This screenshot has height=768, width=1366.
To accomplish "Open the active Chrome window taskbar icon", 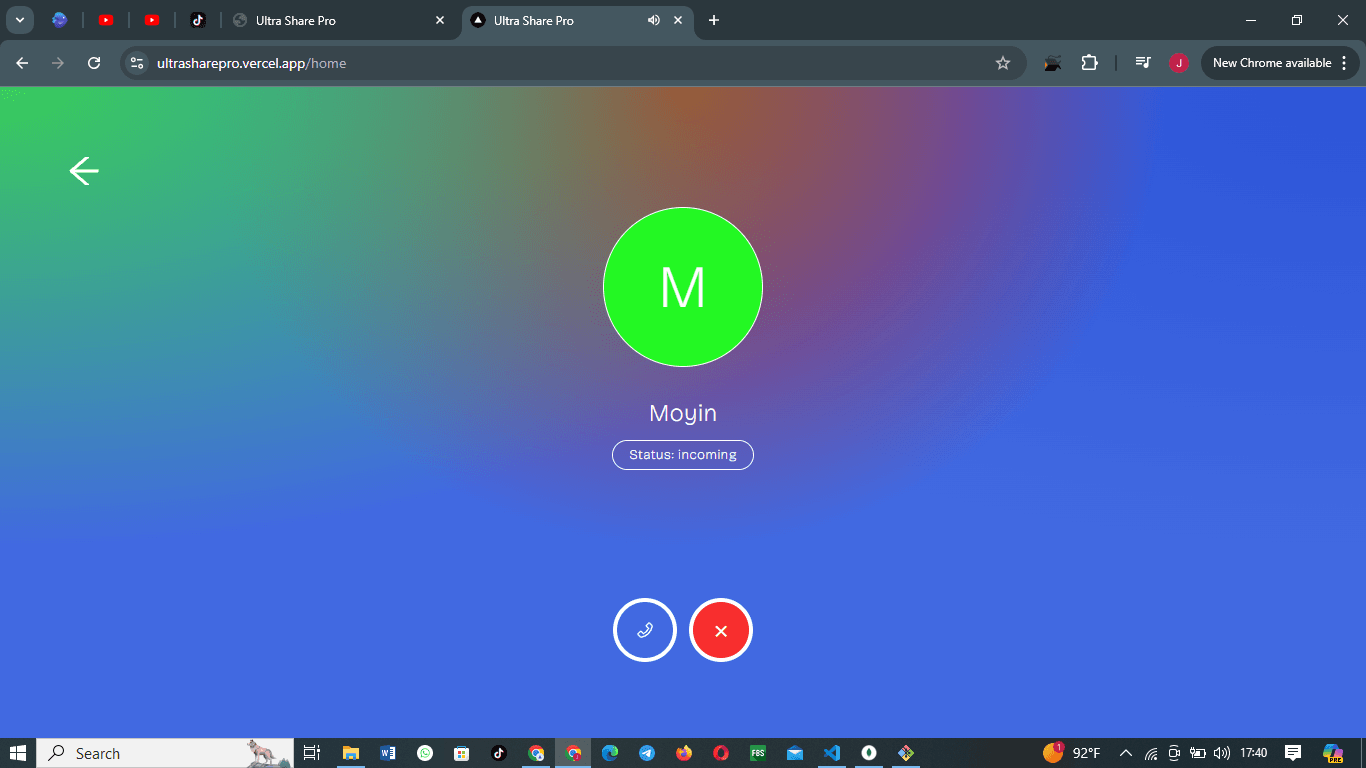I will pos(573,753).
